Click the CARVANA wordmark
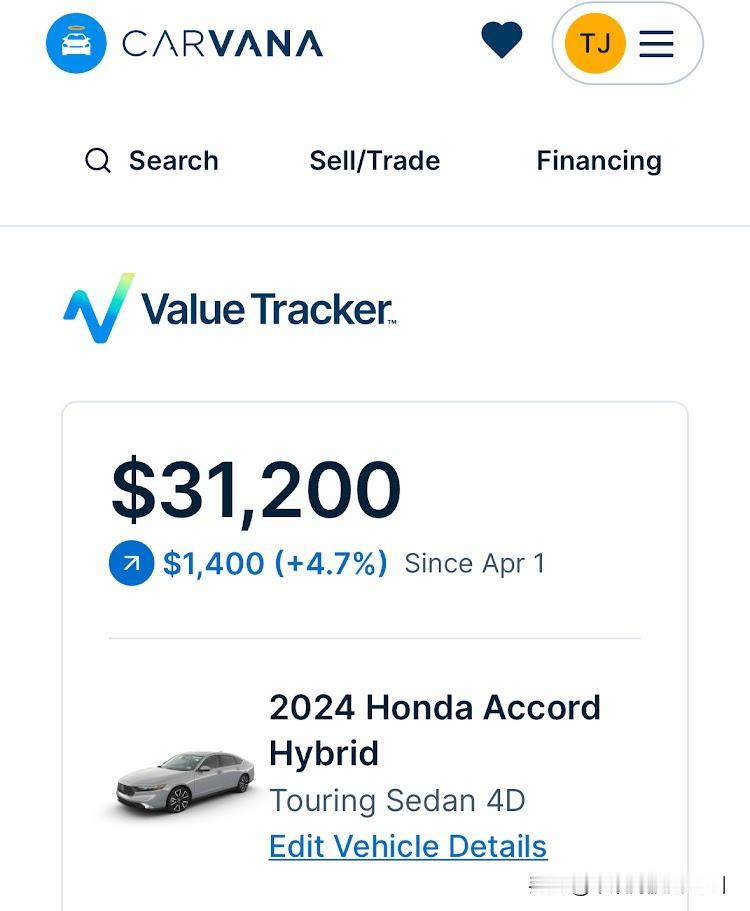This screenshot has height=911, width=750. 223,44
